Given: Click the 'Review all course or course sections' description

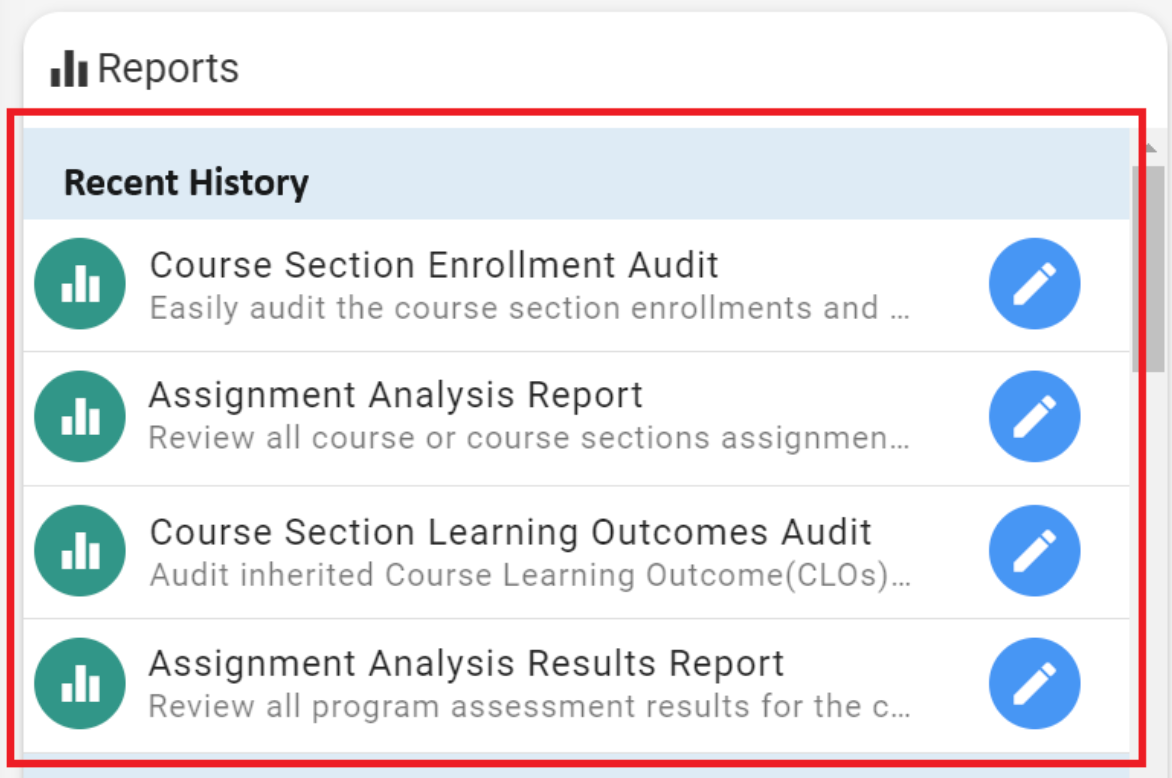Looking at the screenshot, I should (529, 439).
